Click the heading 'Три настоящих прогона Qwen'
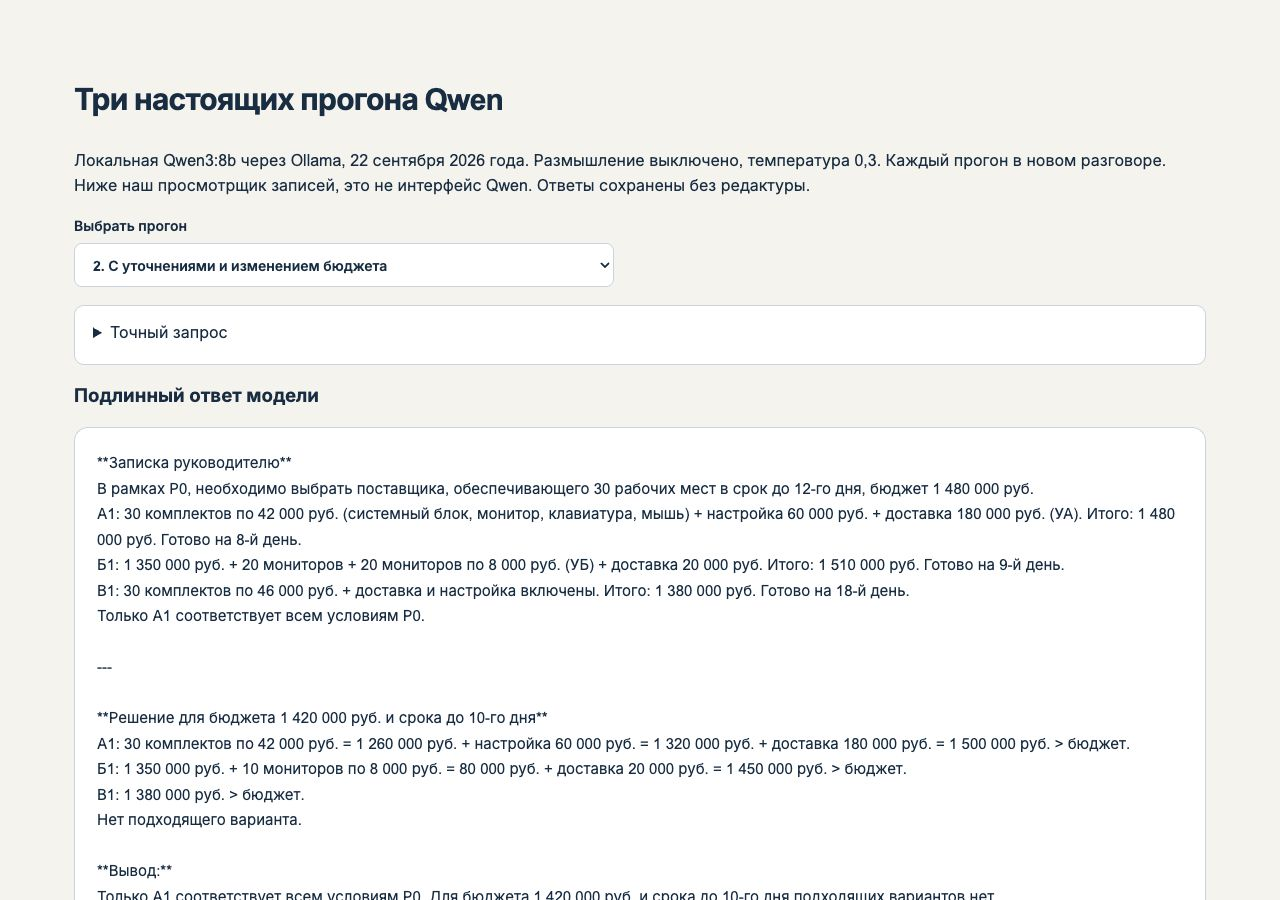Screen dimensions: 1280x900 (x=288, y=100)
